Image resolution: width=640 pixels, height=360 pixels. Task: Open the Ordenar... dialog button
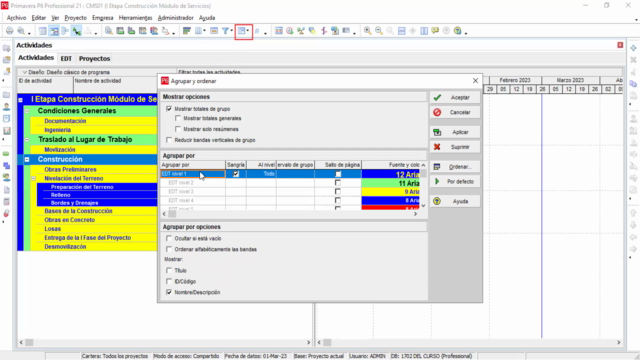click(455, 167)
